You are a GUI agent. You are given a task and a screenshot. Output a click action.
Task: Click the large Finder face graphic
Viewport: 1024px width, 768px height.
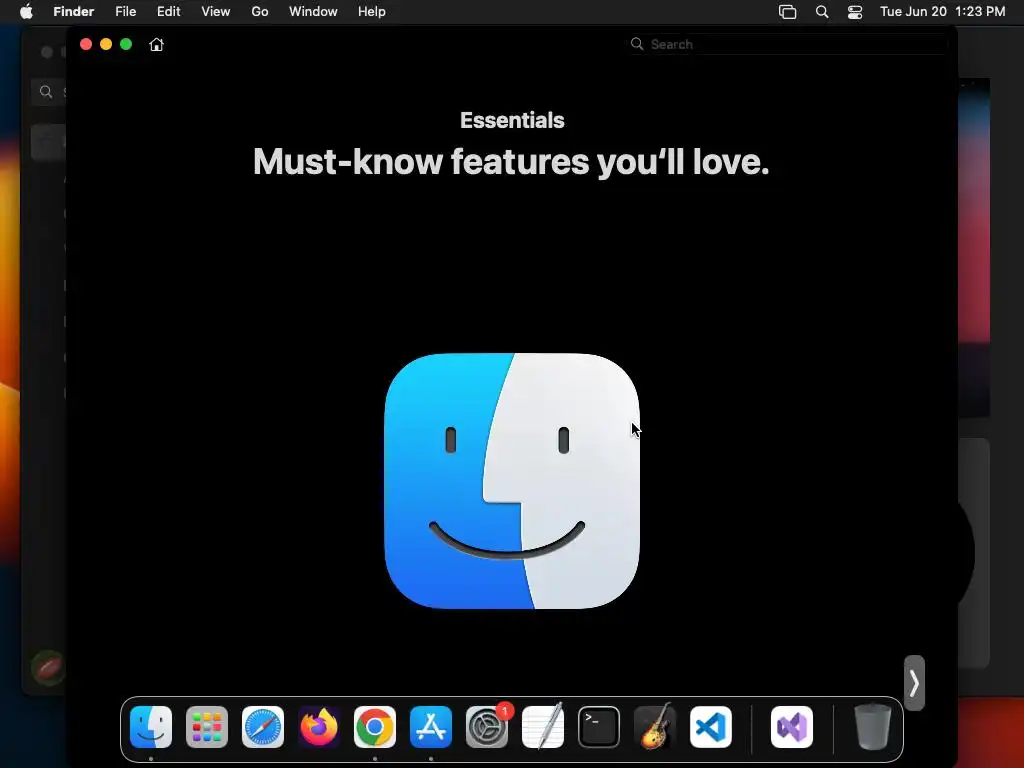[512, 481]
